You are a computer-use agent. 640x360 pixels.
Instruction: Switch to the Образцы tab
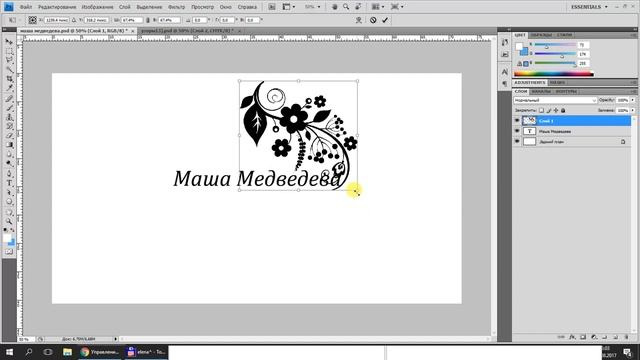pos(541,35)
